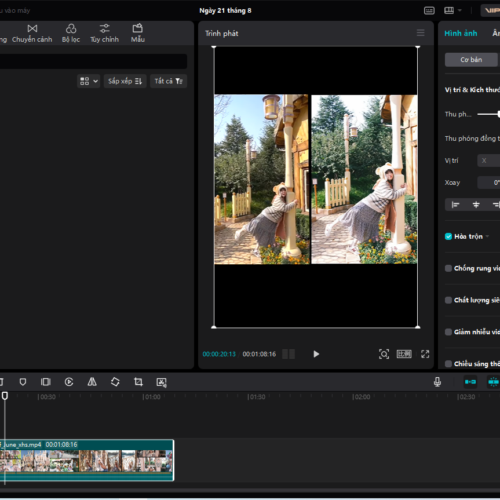This screenshot has height=500, width=500.
Task: Select the Cơ bản sub-tab
Action: click(471, 60)
